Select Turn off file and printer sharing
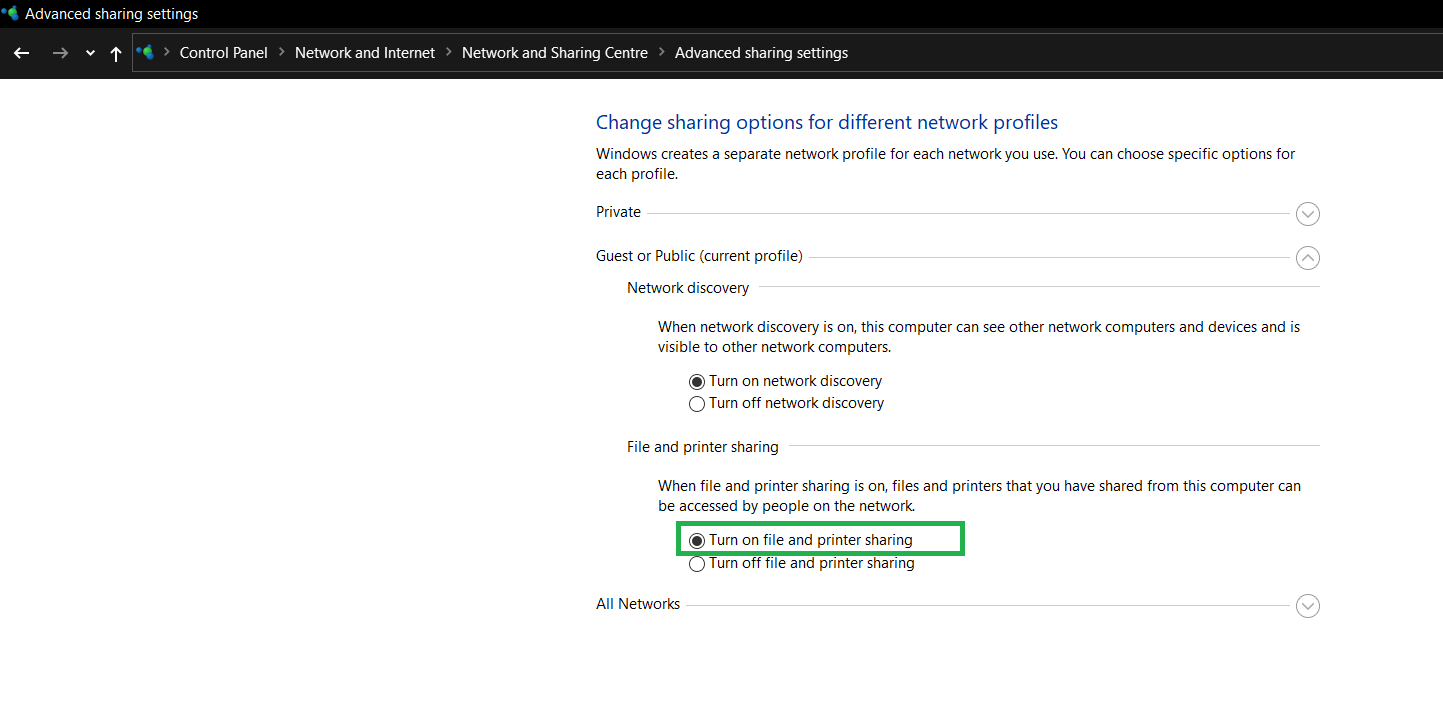This screenshot has height=706, width=1443. coord(697,564)
